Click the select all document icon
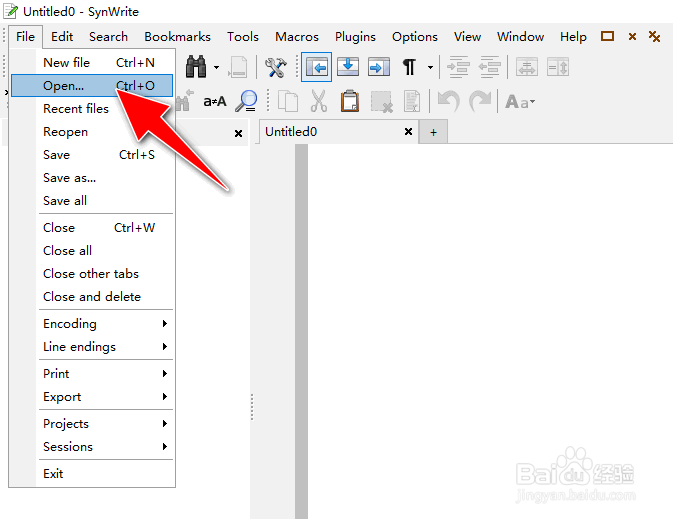The height and width of the screenshot is (519, 673). click(412, 102)
